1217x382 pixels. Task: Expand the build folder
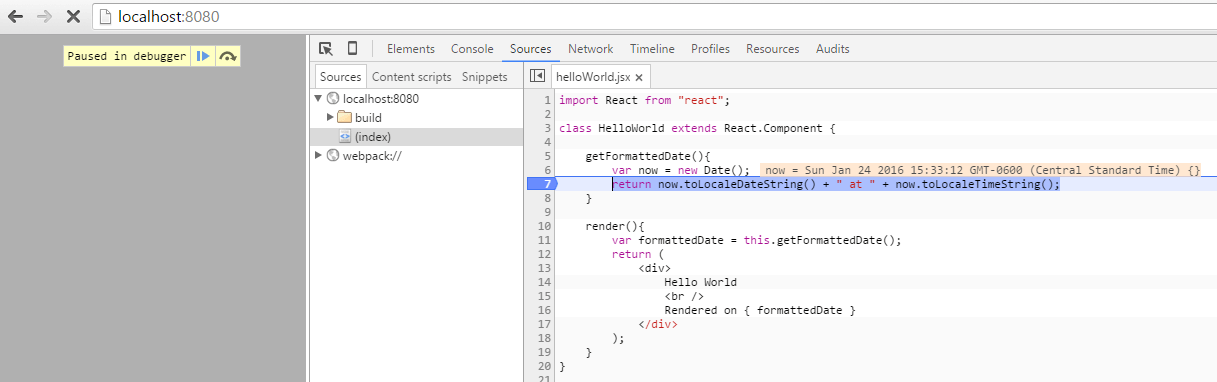tap(331, 118)
